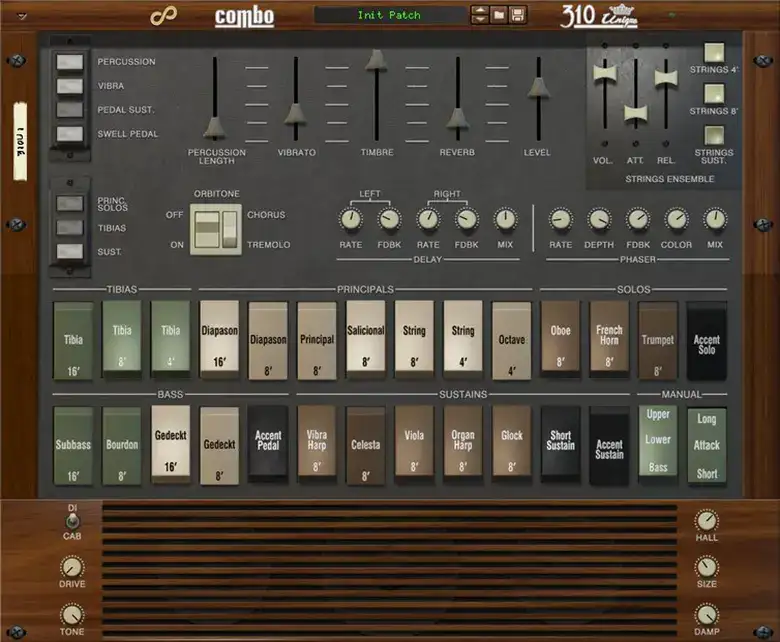
Task: Click the Phaser Rate knob
Action: click(x=561, y=219)
